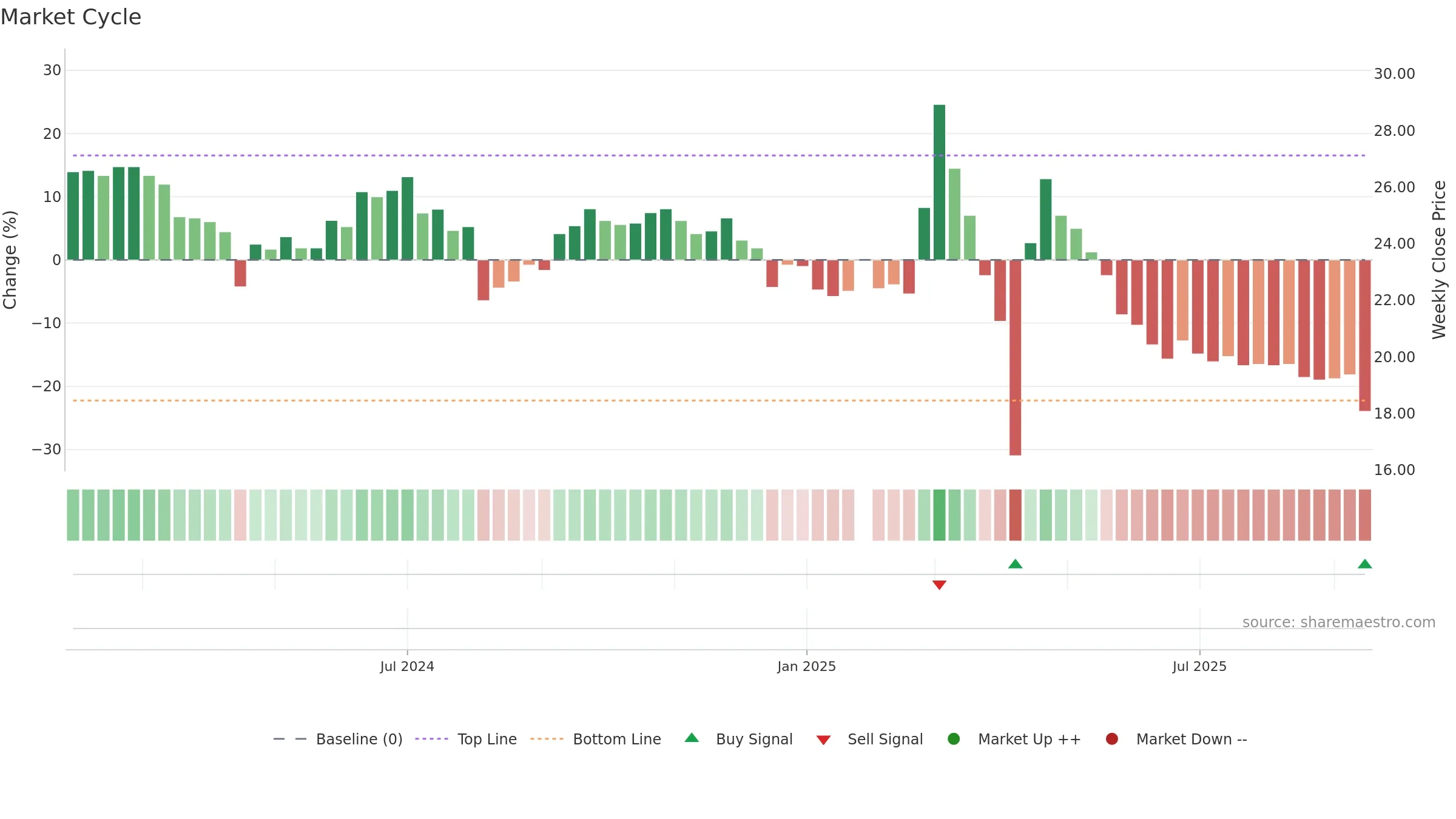Click the bright green heatmap cell under the tallest bar
The height and width of the screenshot is (819, 1456).
(939, 515)
